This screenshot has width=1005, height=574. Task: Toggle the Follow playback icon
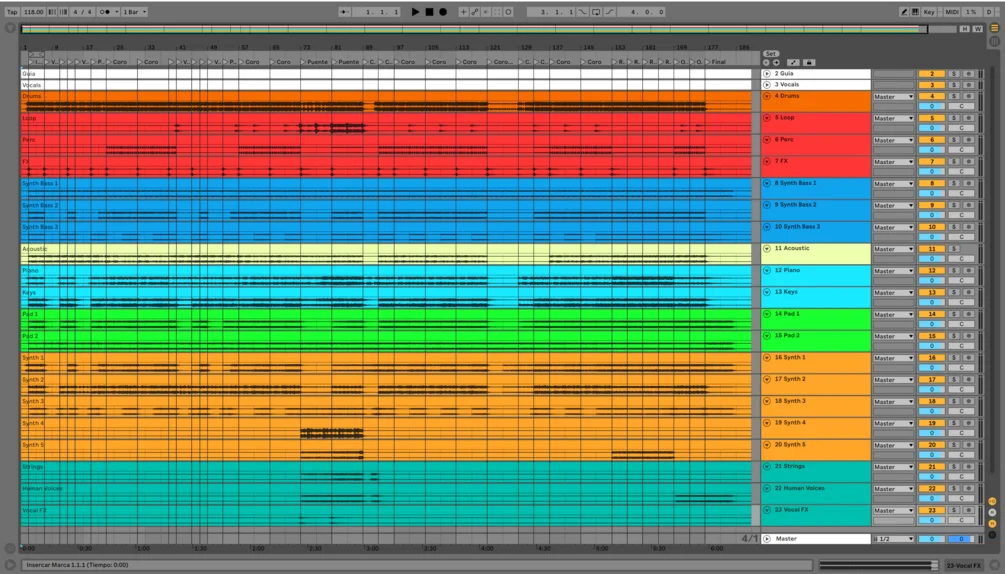345,12
